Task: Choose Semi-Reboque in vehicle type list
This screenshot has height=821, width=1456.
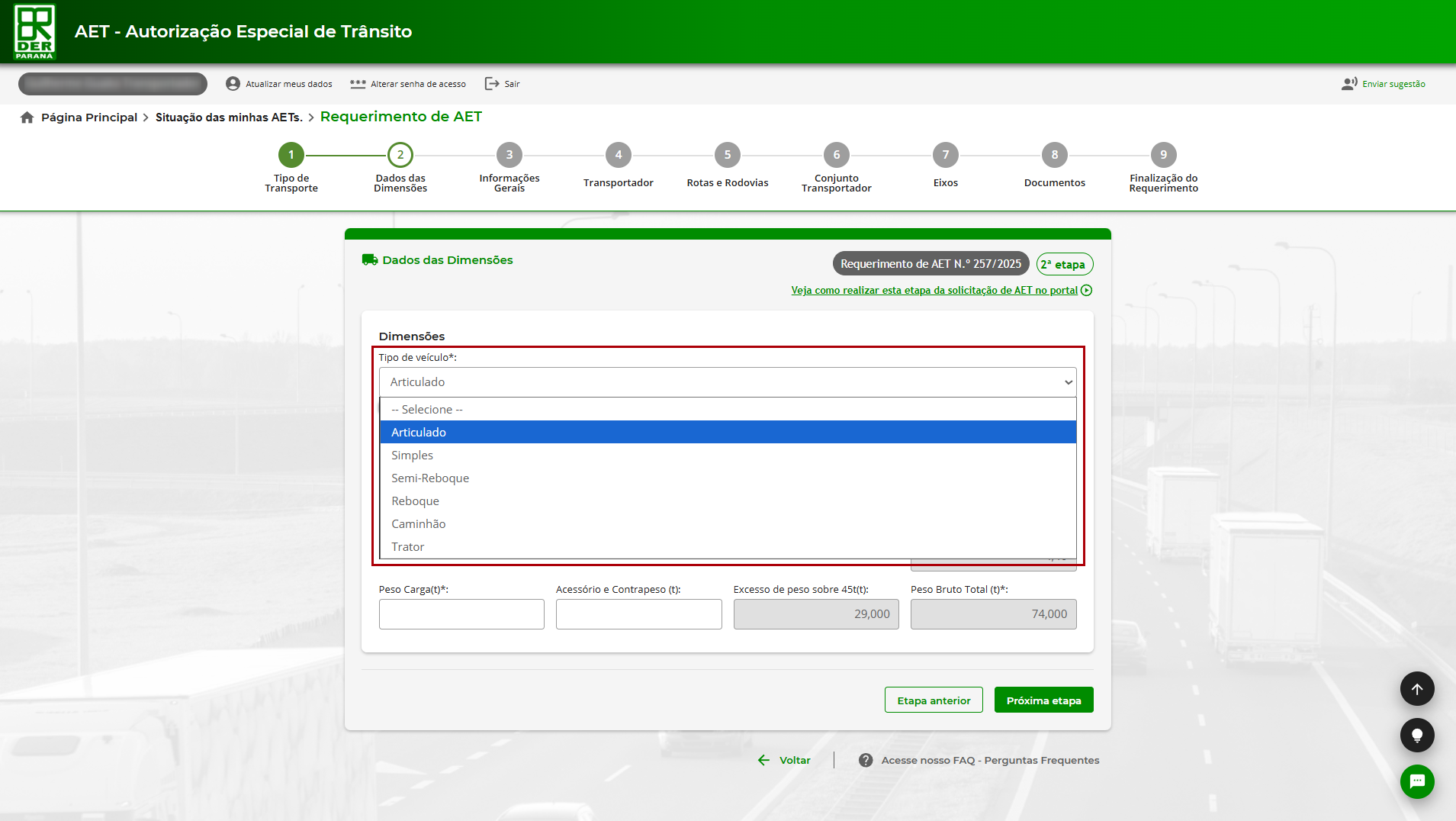Action: (x=728, y=478)
